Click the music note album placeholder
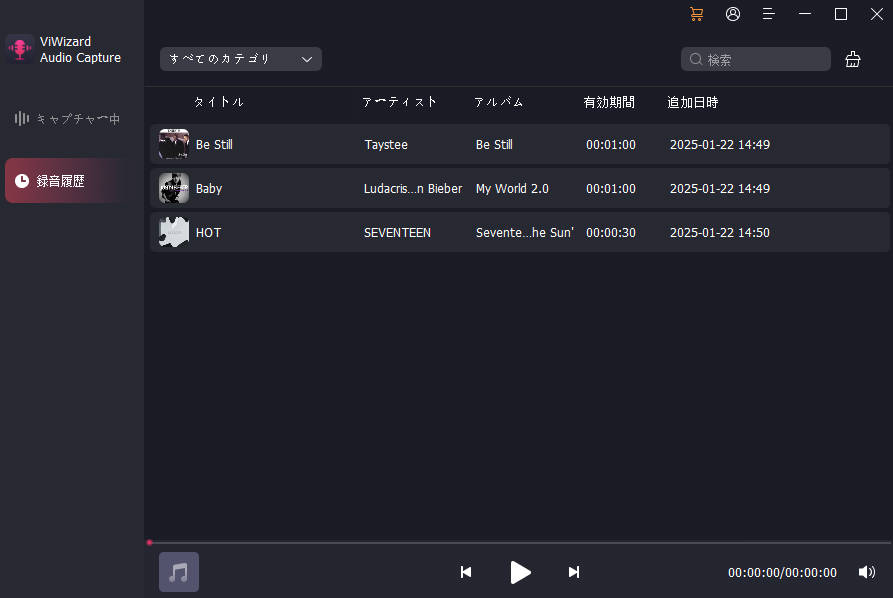Image resolution: width=893 pixels, height=598 pixels. coord(179,572)
